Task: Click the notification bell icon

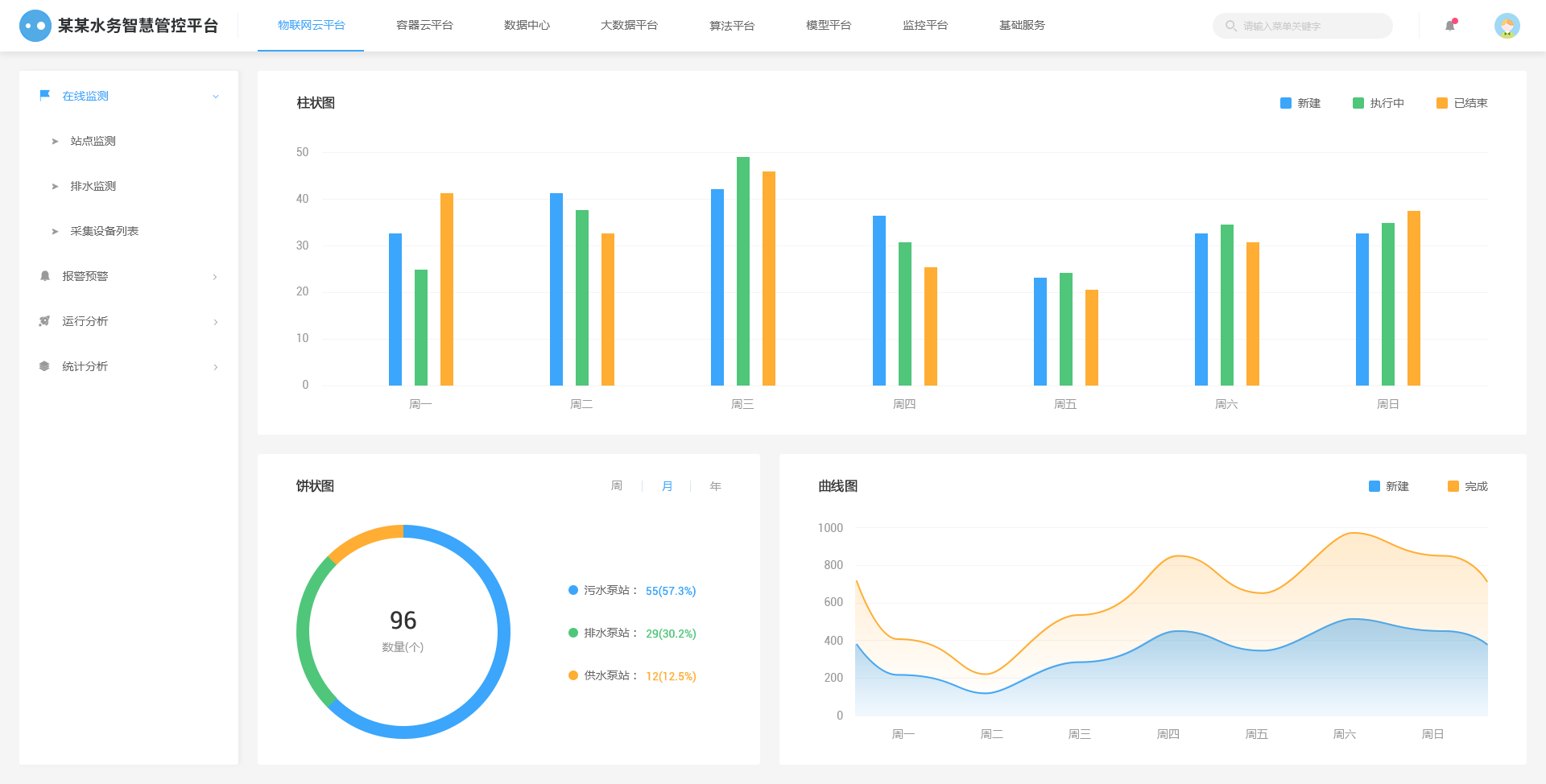Action: click(1450, 25)
